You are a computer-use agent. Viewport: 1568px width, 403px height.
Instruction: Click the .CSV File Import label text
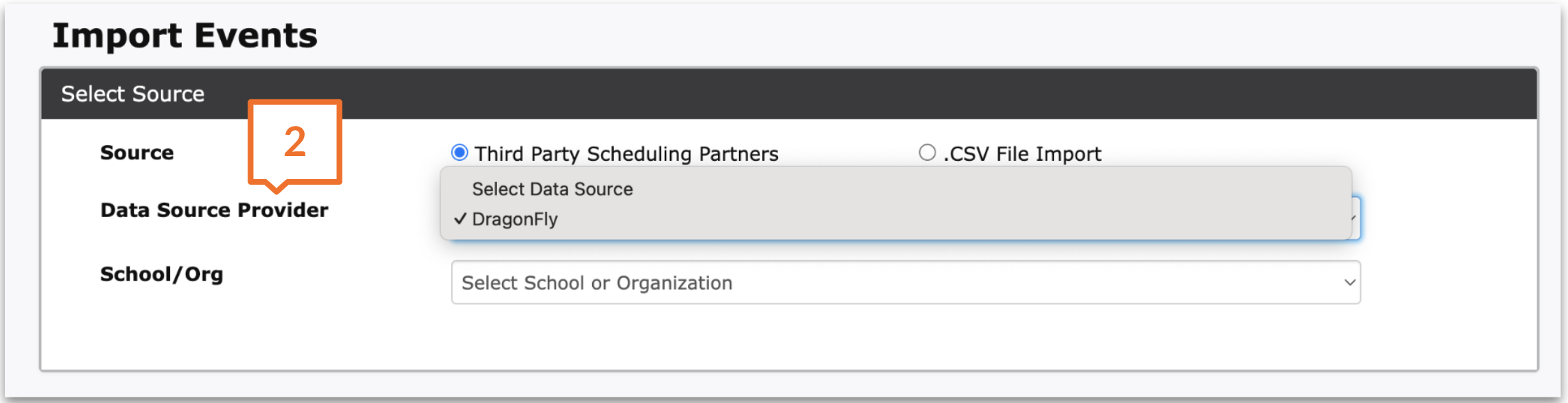[x=1022, y=154]
